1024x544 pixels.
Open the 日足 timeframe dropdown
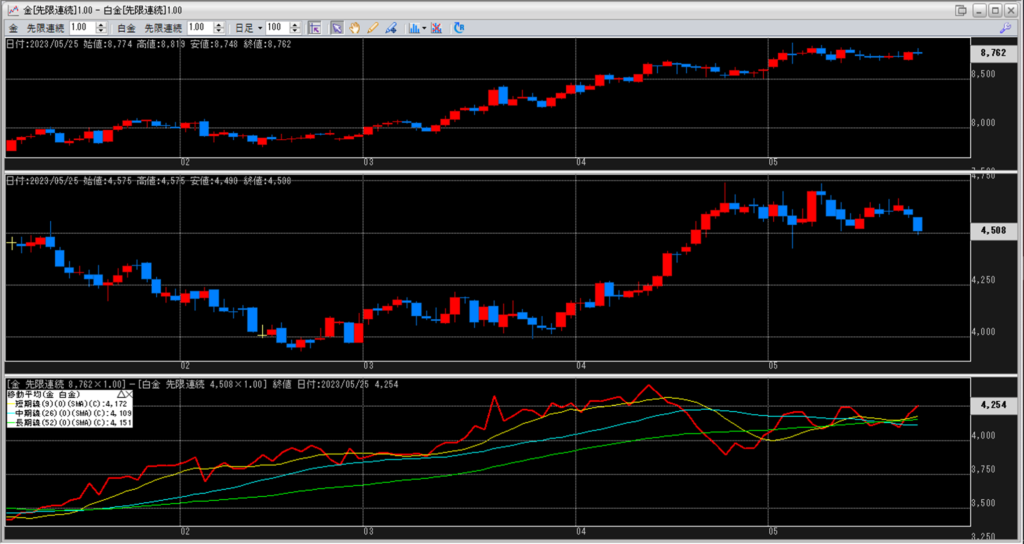(248, 28)
